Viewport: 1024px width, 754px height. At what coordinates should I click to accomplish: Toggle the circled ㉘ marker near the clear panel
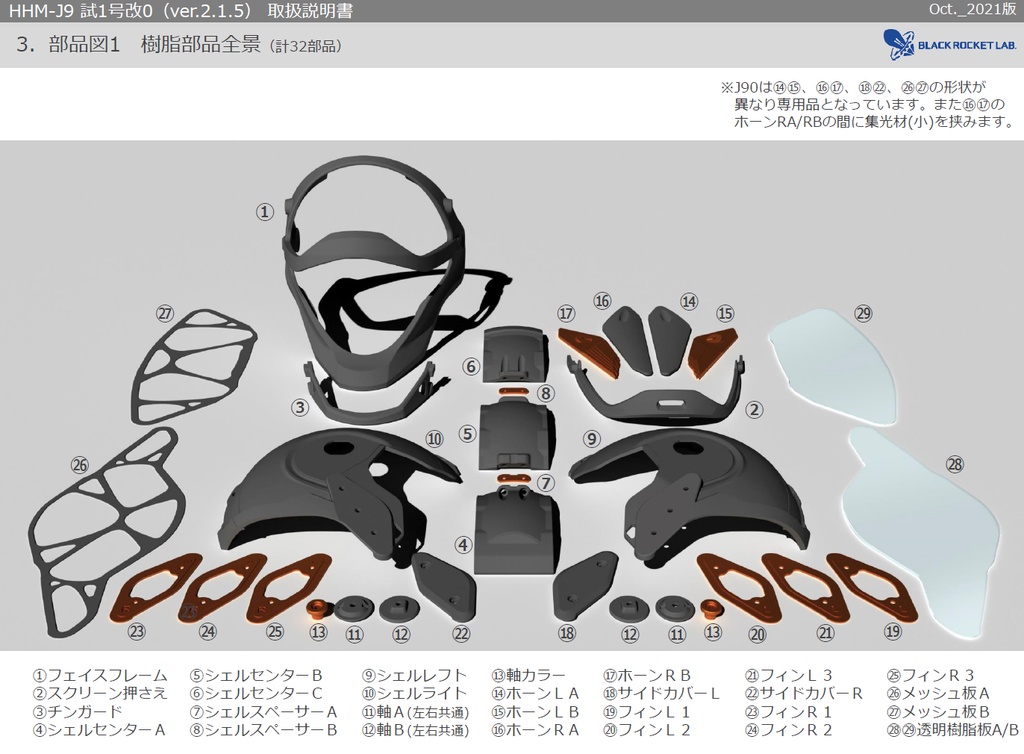[x=953, y=463]
